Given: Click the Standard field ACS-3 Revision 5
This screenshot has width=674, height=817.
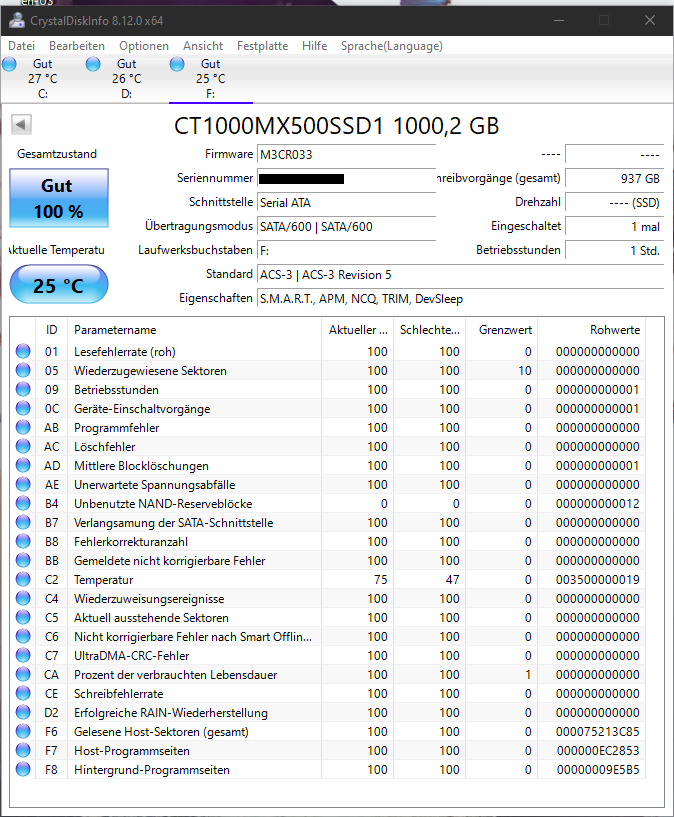Looking at the screenshot, I should tap(460, 275).
